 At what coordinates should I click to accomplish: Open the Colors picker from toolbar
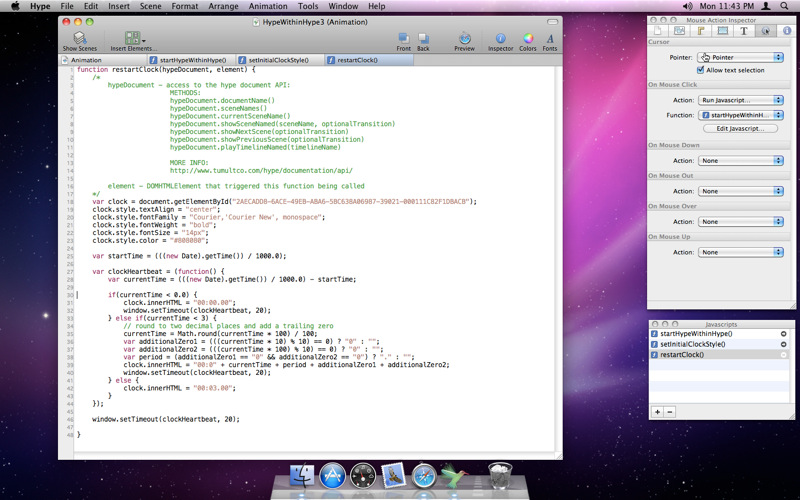[527, 39]
